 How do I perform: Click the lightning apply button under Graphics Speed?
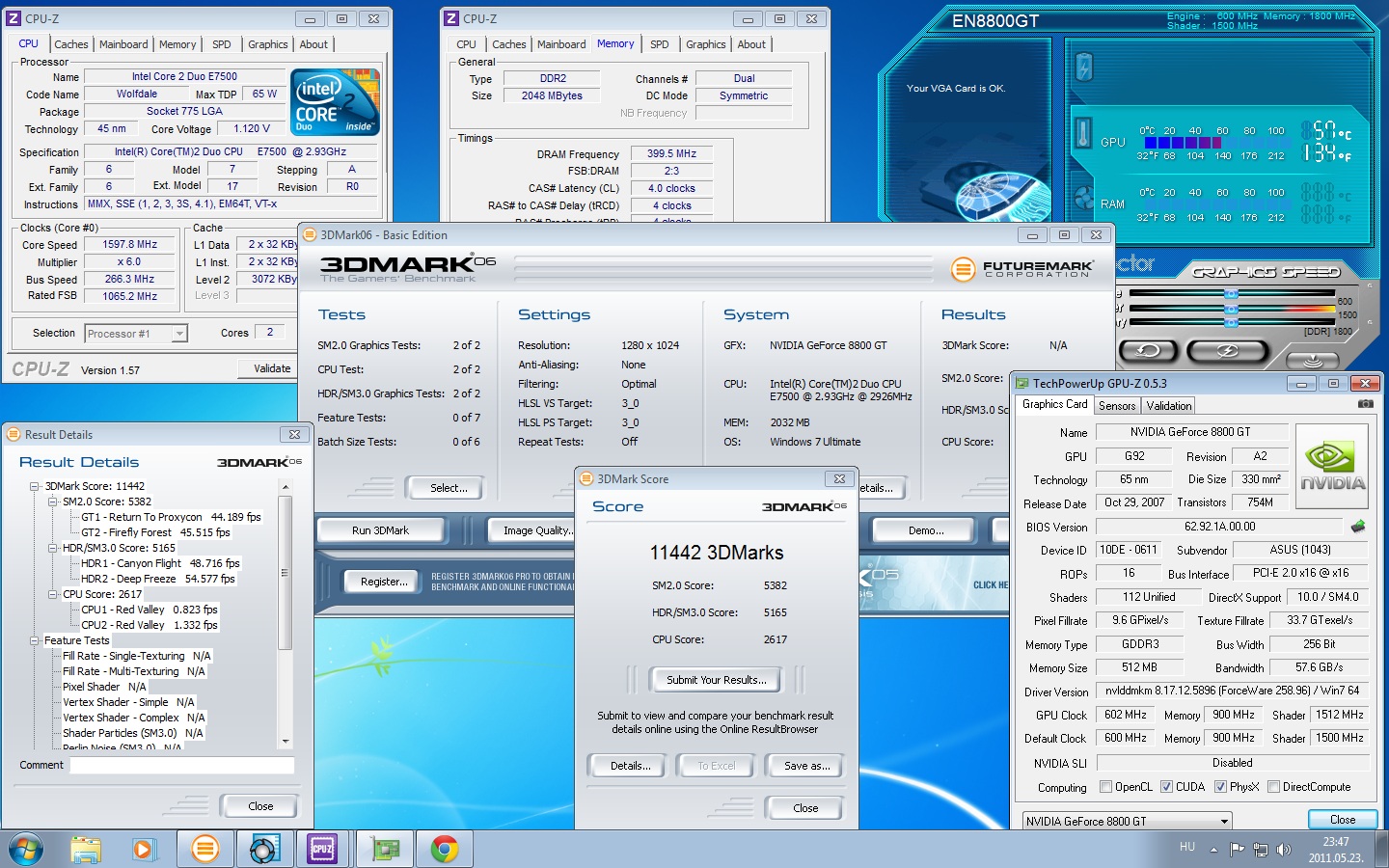1227,351
